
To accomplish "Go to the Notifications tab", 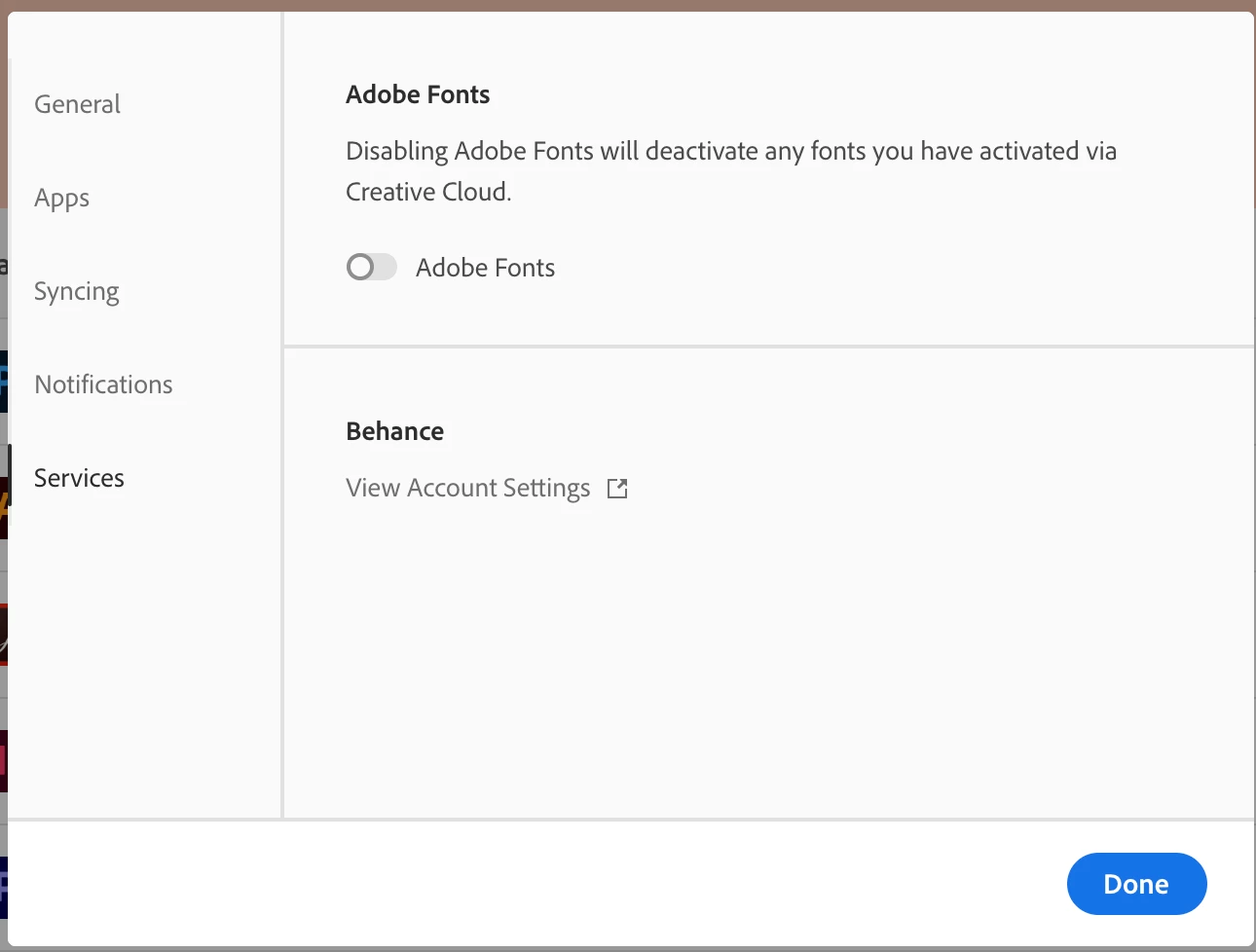I will click(103, 384).
